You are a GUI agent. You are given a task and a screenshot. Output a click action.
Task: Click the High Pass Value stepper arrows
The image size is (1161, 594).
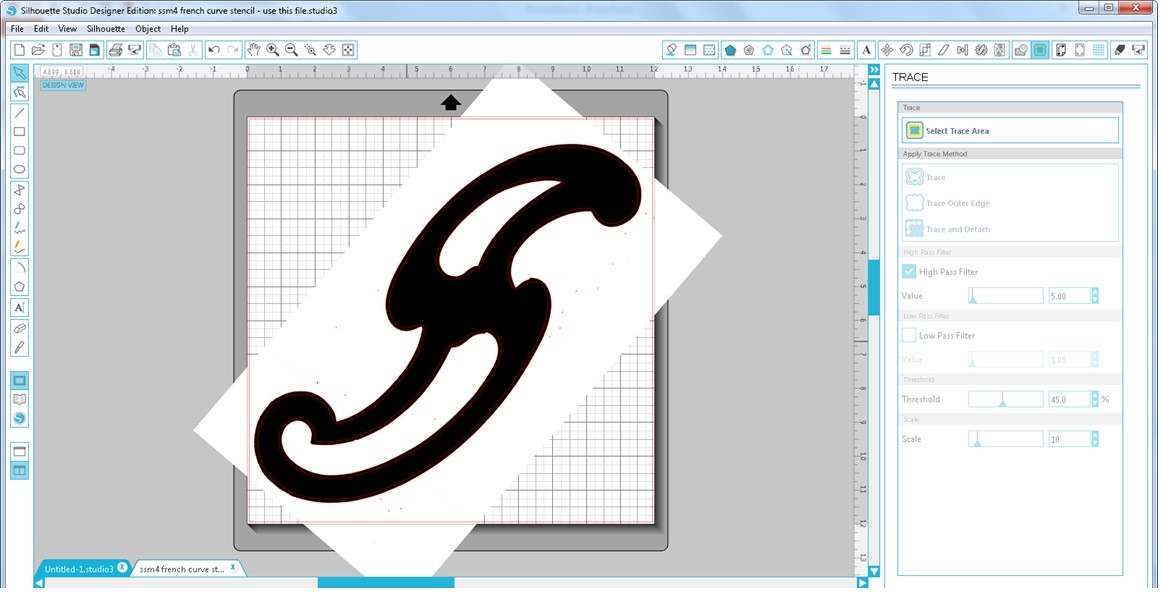click(x=1094, y=296)
